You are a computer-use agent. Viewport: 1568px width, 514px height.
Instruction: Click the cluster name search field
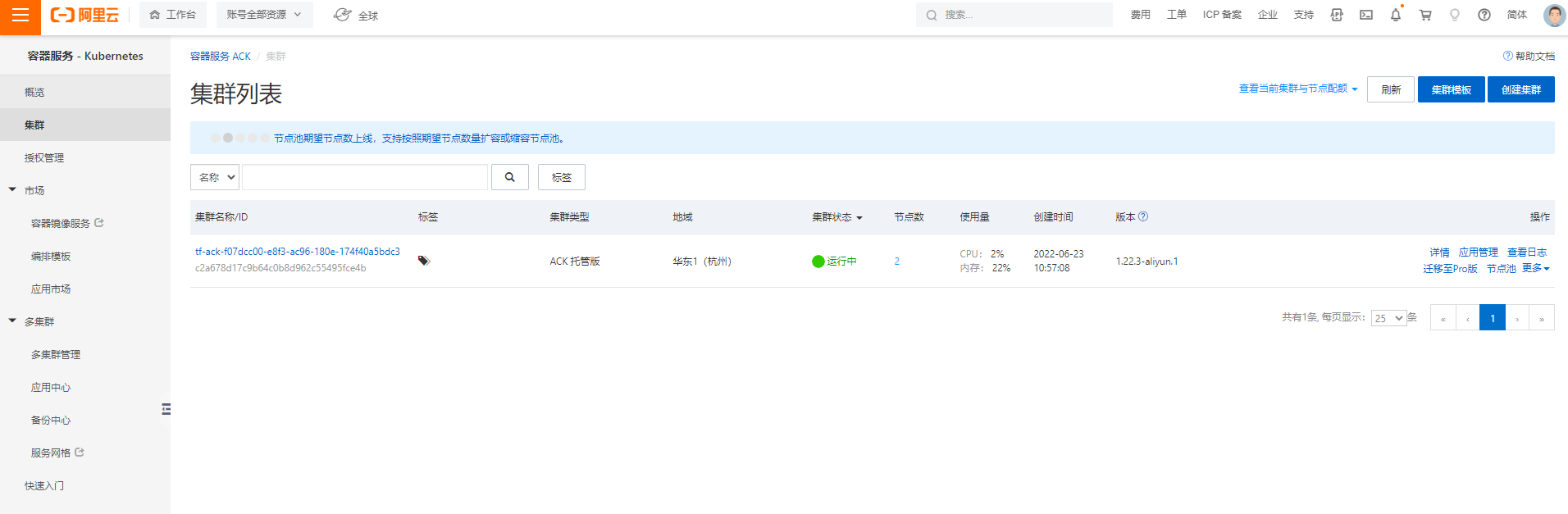coord(364,177)
